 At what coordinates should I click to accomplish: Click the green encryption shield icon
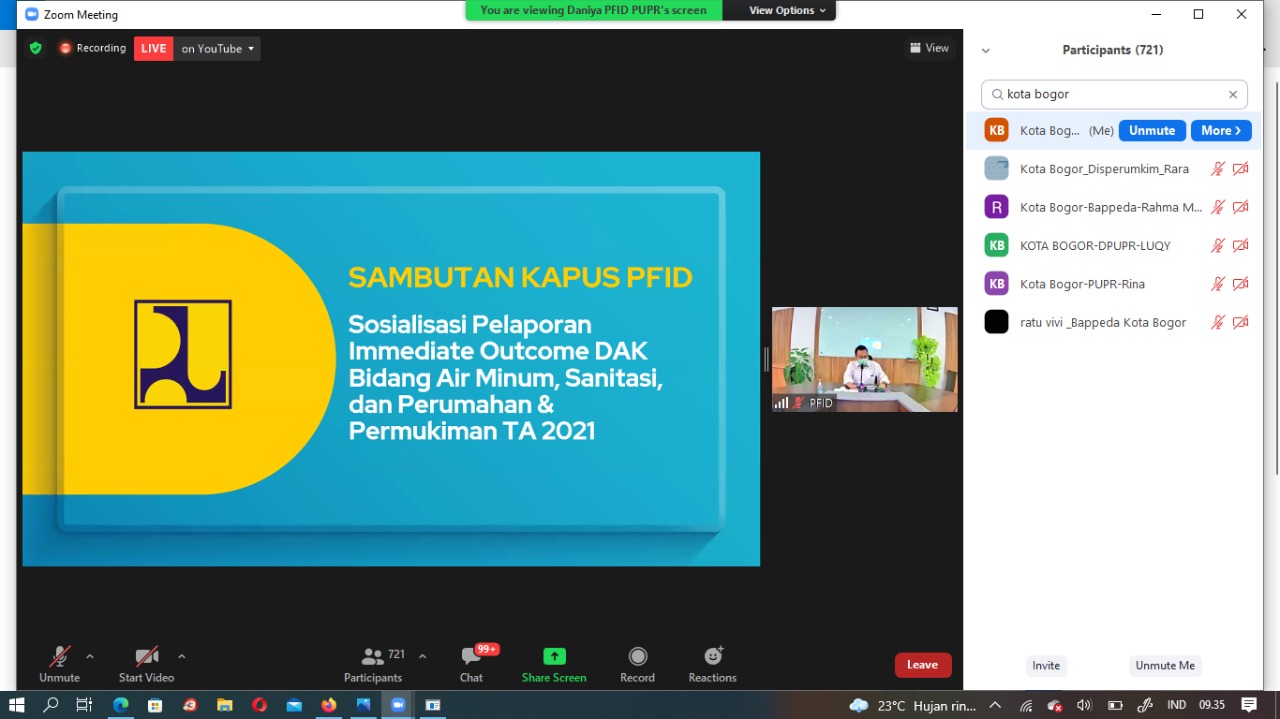pyautogui.click(x=36, y=48)
